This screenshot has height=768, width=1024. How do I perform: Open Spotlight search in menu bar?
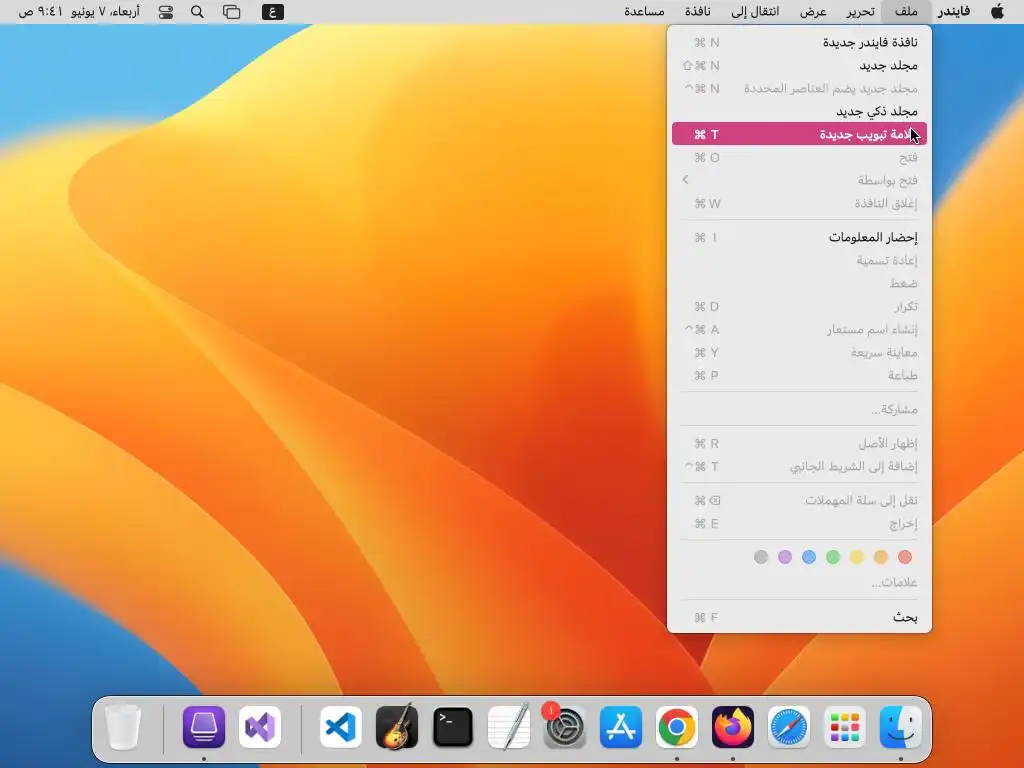pyautogui.click(x=197, y=12)
